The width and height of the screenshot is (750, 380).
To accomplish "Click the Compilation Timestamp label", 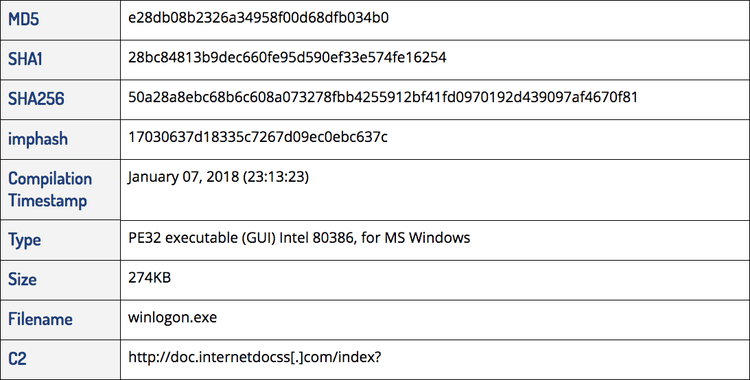I will pyautogui.click(x=50, y=190).
